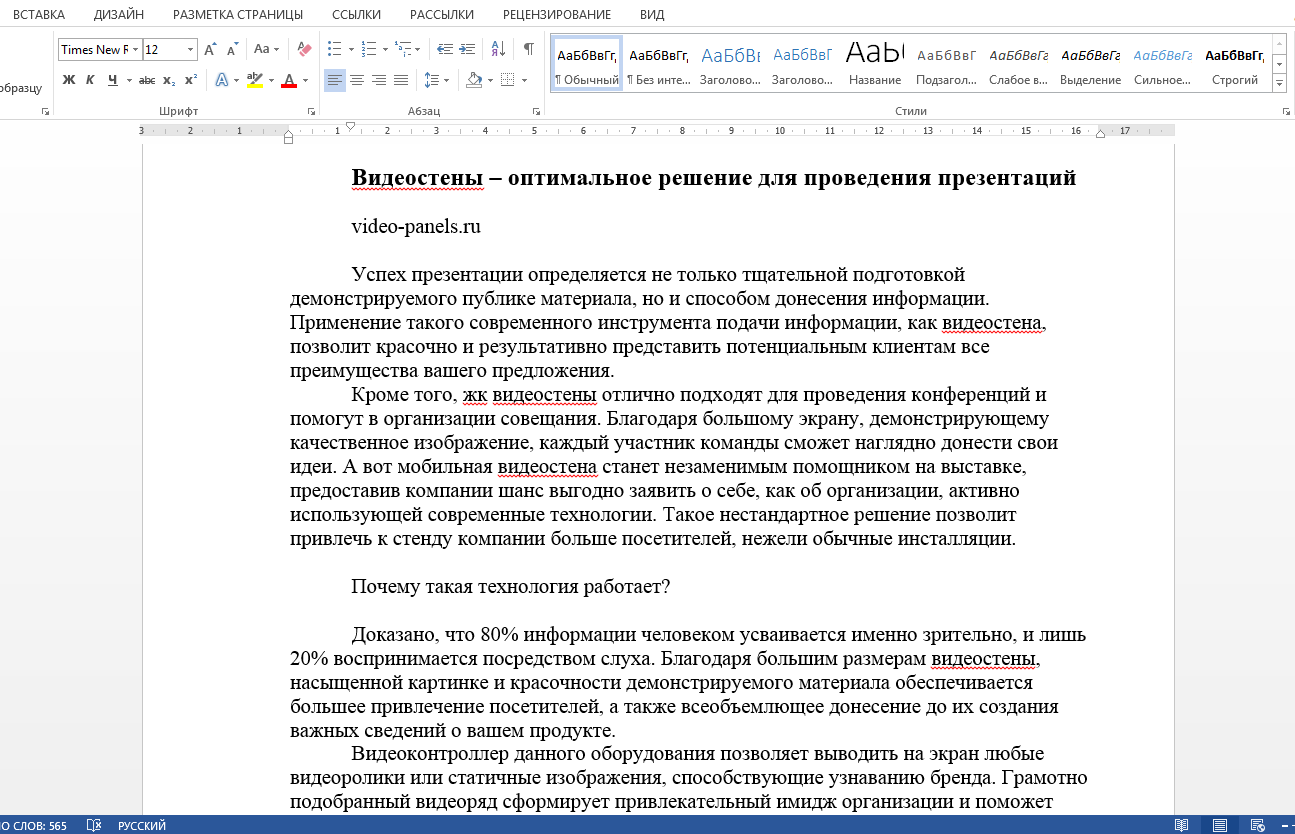Screen dimensions: 1295x834
Task: Apply the Без интервала style
Action: click(x=658, y=64)
